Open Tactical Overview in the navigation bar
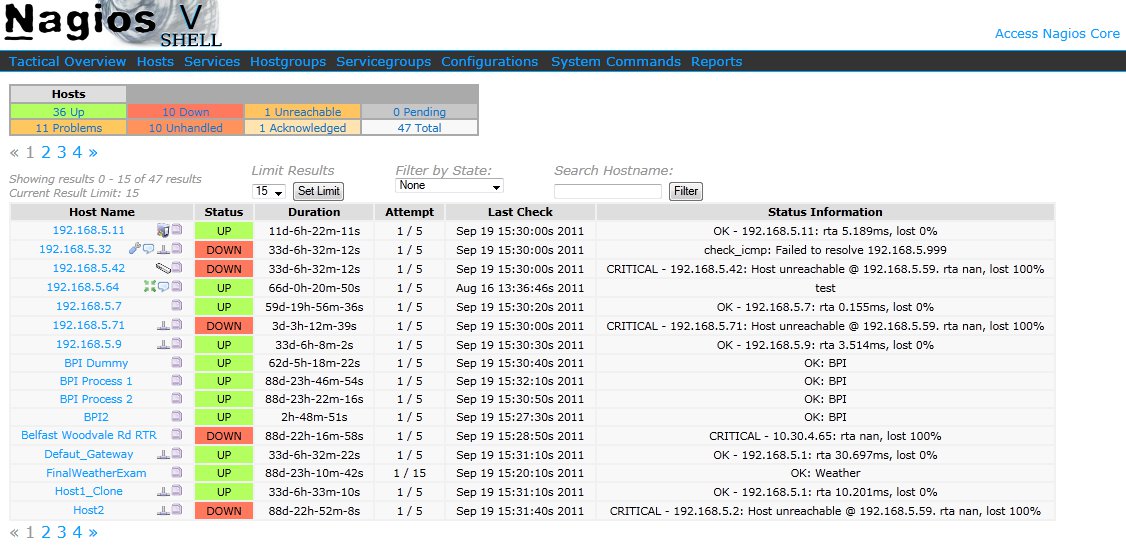Screen dimensions: 1126x548 click(x=68, y=62)
